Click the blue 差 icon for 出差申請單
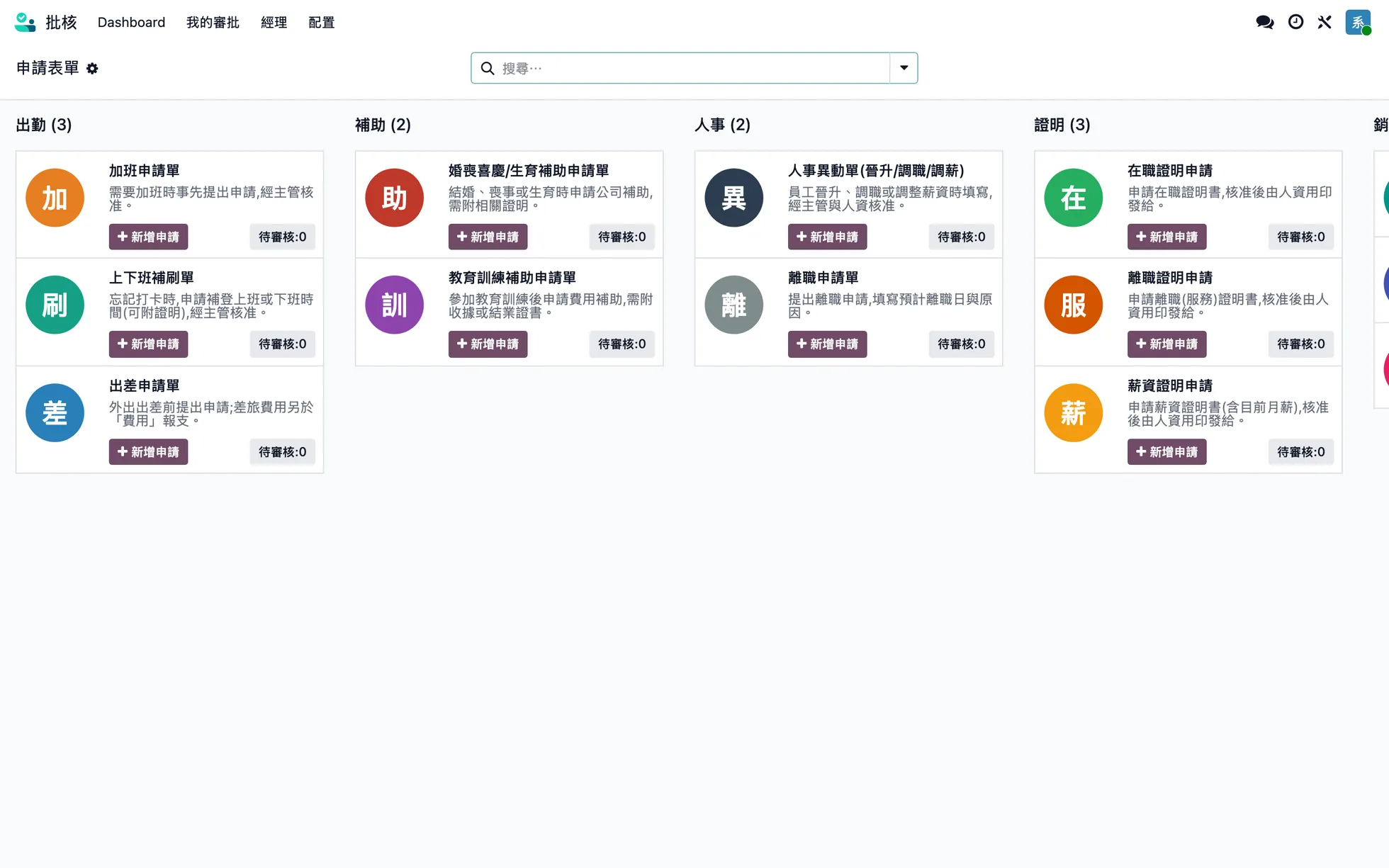 [x=55, y=412]
